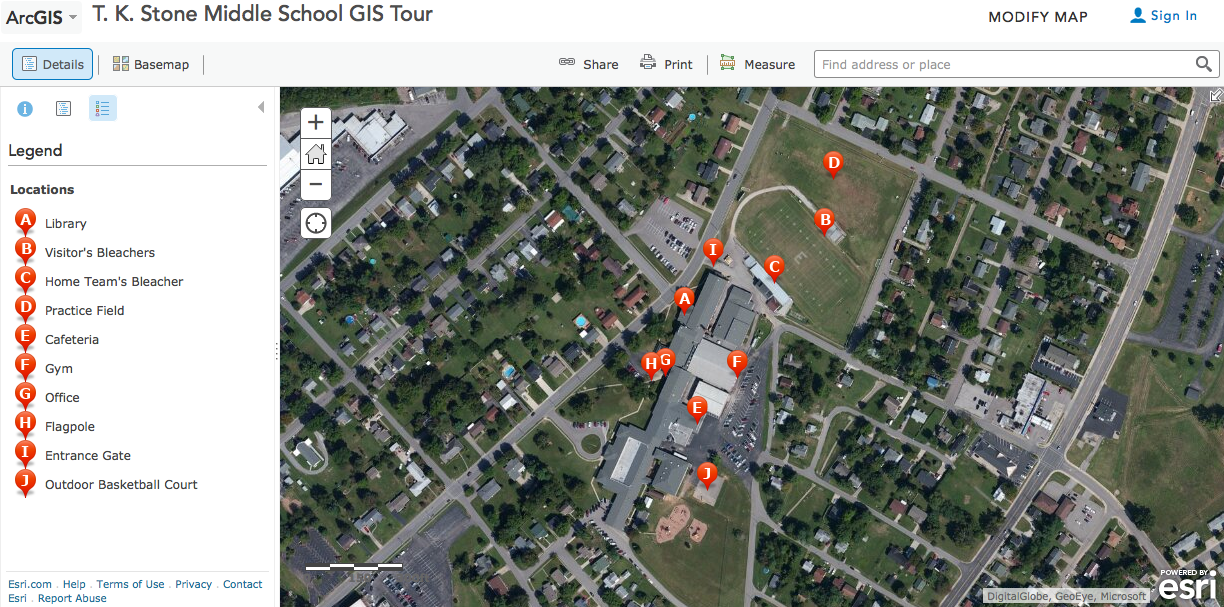This screenshot has width=1224, height=607.
Task: Open the Measure tool
Action: pyautogui.click(x=757, y=64)
